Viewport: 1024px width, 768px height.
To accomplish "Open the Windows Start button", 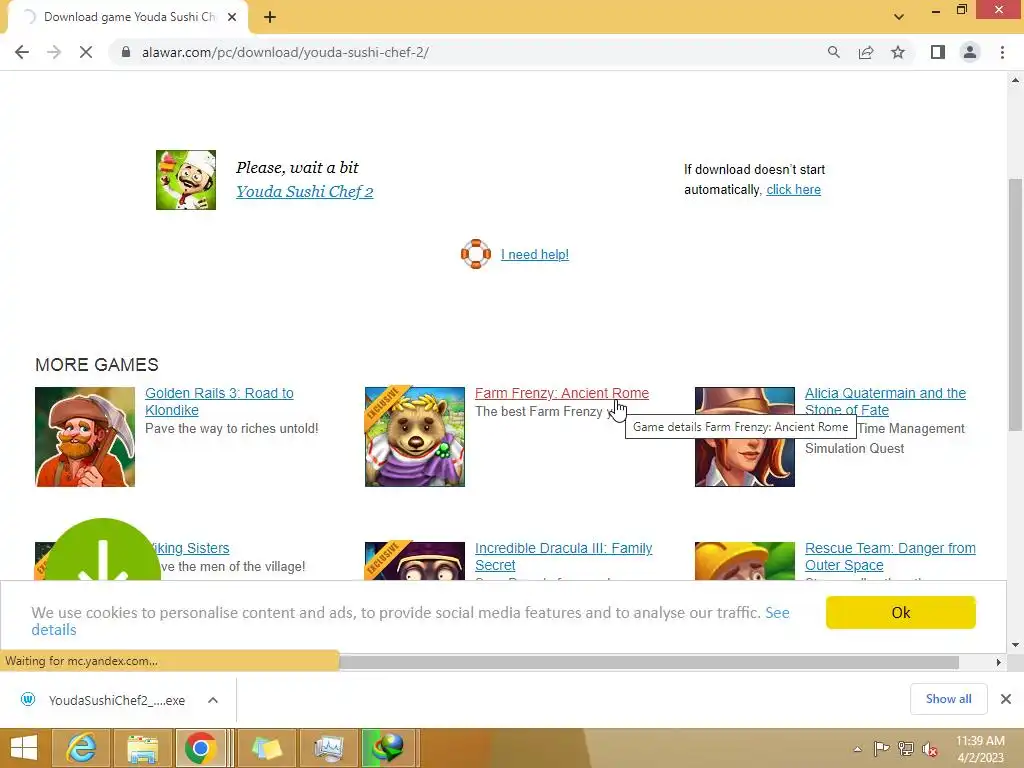I will [24, 748].
